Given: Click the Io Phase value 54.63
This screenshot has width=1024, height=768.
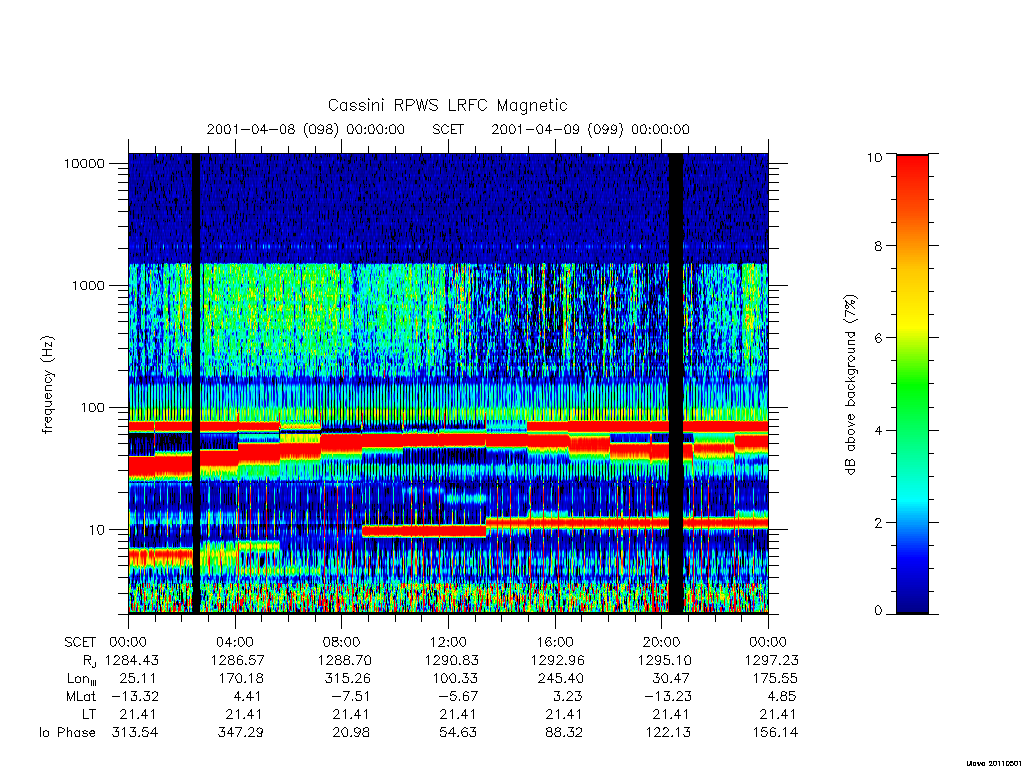Looking at the screenshot, I should coord(457,733).
